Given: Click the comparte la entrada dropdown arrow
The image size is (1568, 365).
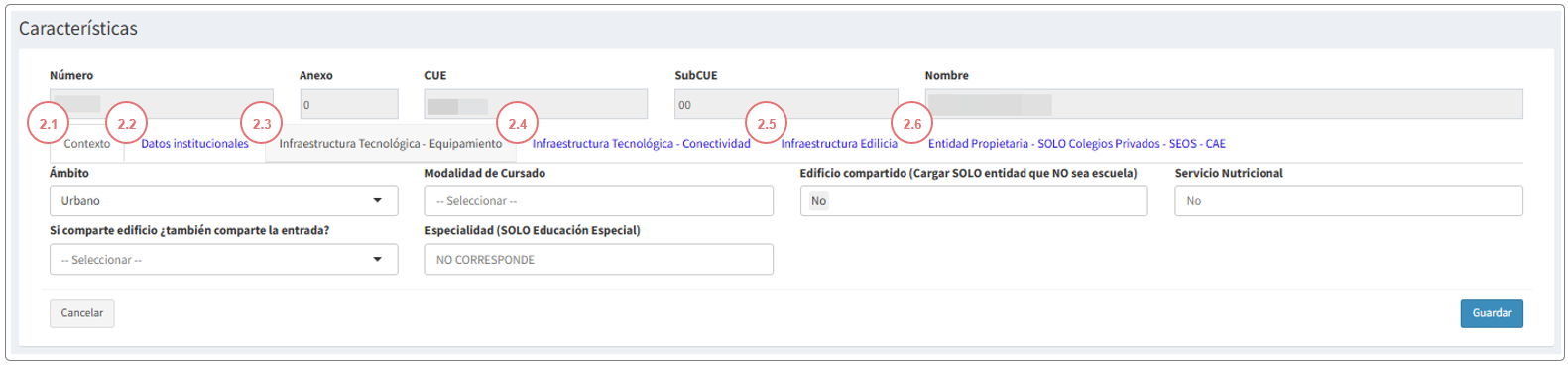Looking at the screenshot, I should pos(377,260).
